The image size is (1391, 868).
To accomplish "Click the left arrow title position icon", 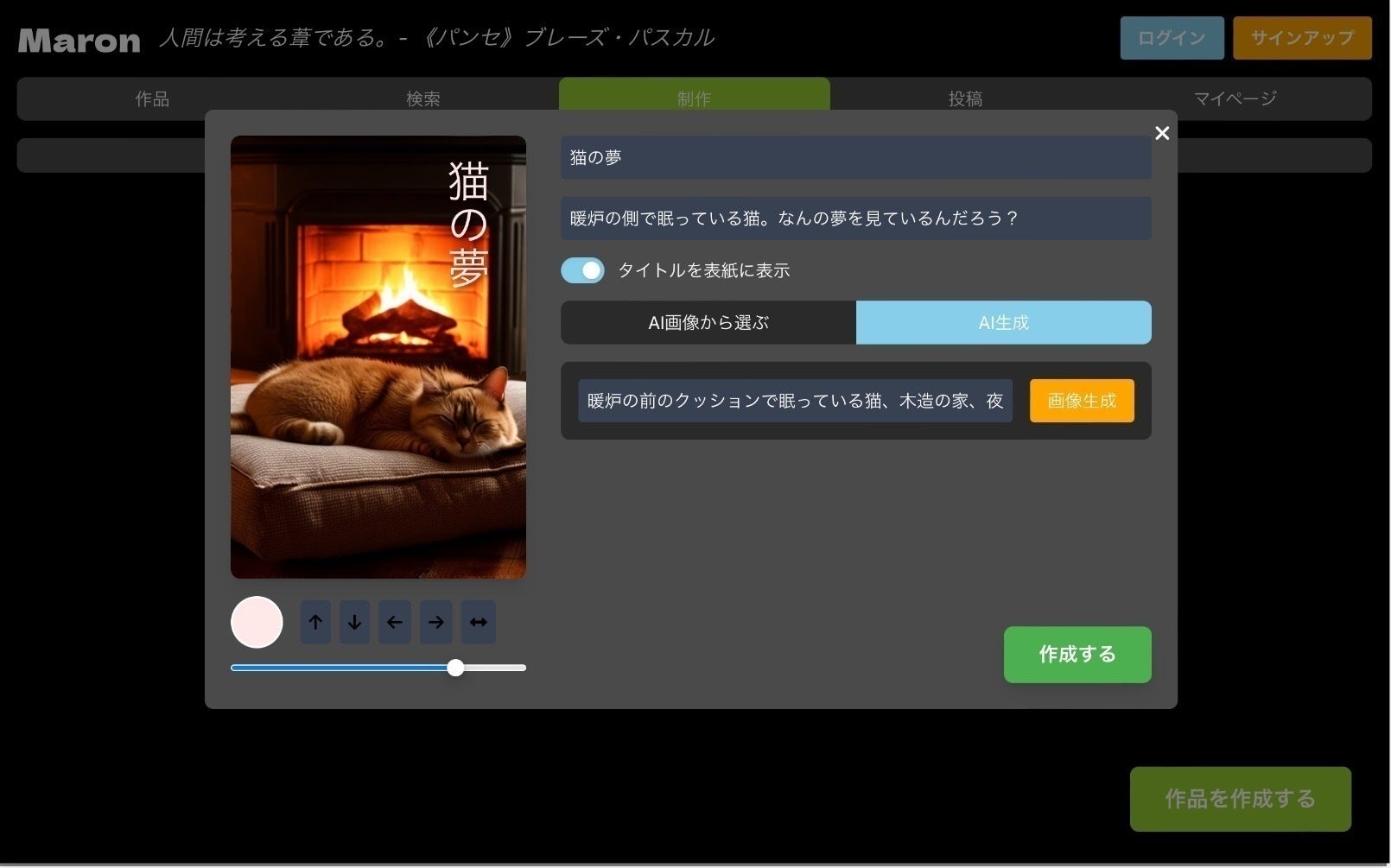I will pos(394,622).
